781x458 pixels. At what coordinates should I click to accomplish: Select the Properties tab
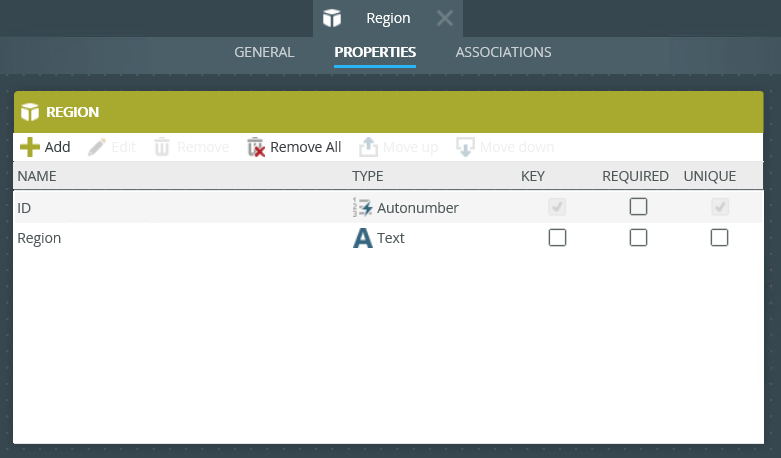(x=375, y=52)
